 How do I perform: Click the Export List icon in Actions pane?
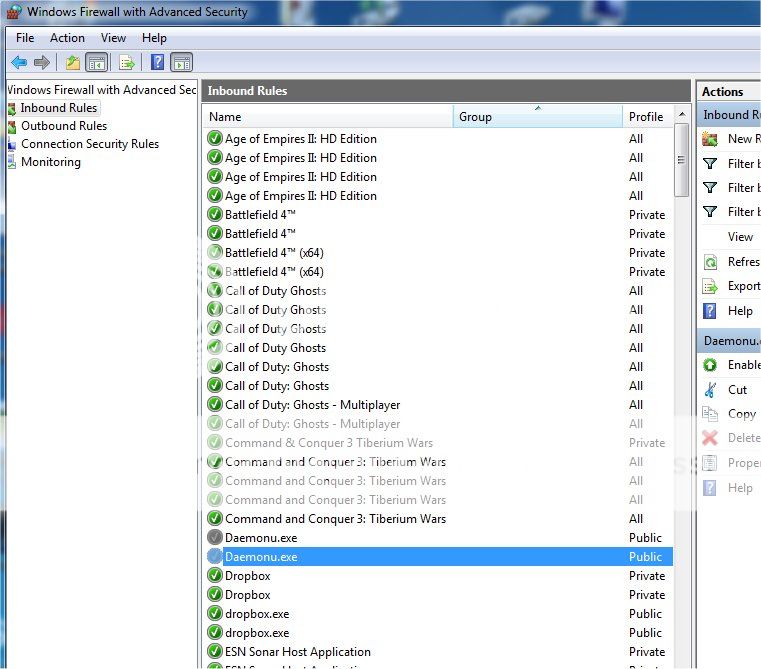coord(710,286)
